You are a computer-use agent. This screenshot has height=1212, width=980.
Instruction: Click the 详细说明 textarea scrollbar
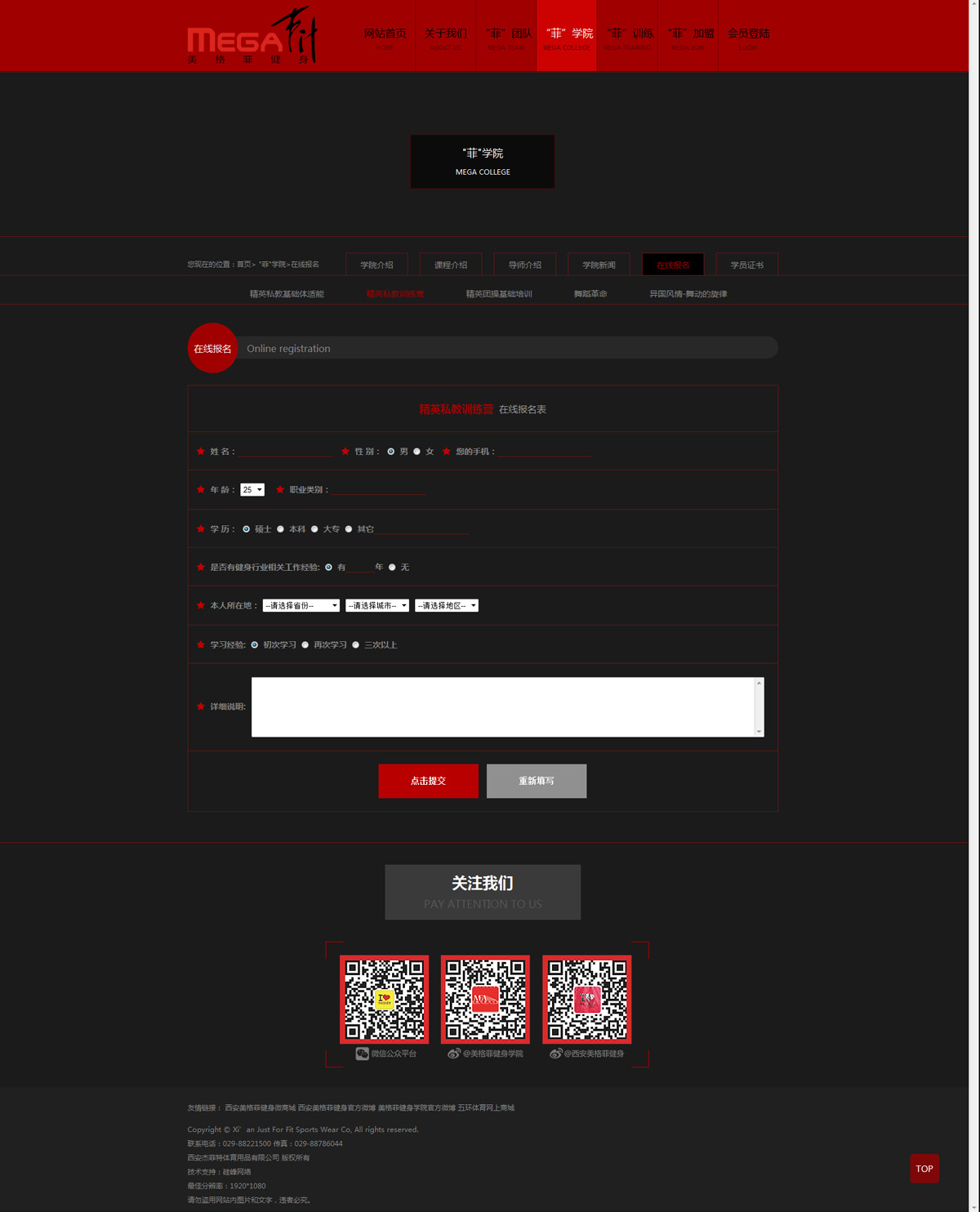tap(759, 707)
